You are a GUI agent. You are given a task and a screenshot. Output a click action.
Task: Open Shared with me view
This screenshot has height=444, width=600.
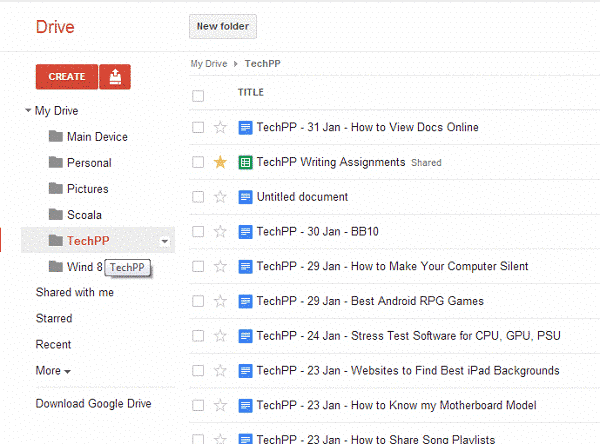[x=75, y=292]
